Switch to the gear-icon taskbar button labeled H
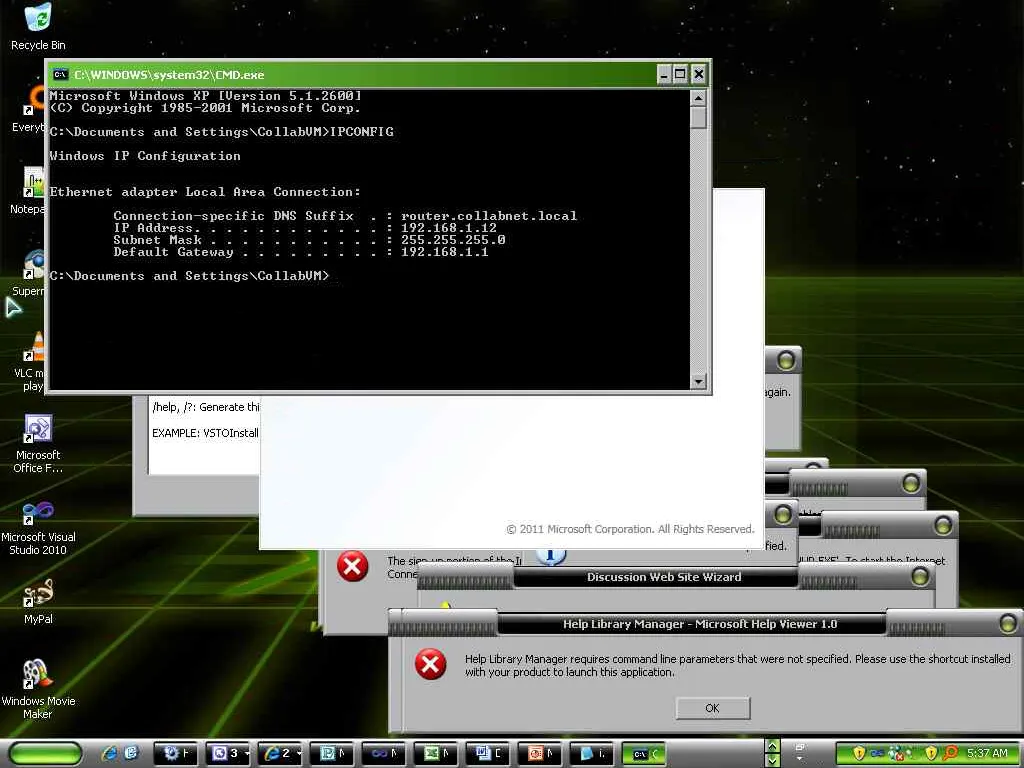This screenshot has width=1024, height=768. (176, 754)
